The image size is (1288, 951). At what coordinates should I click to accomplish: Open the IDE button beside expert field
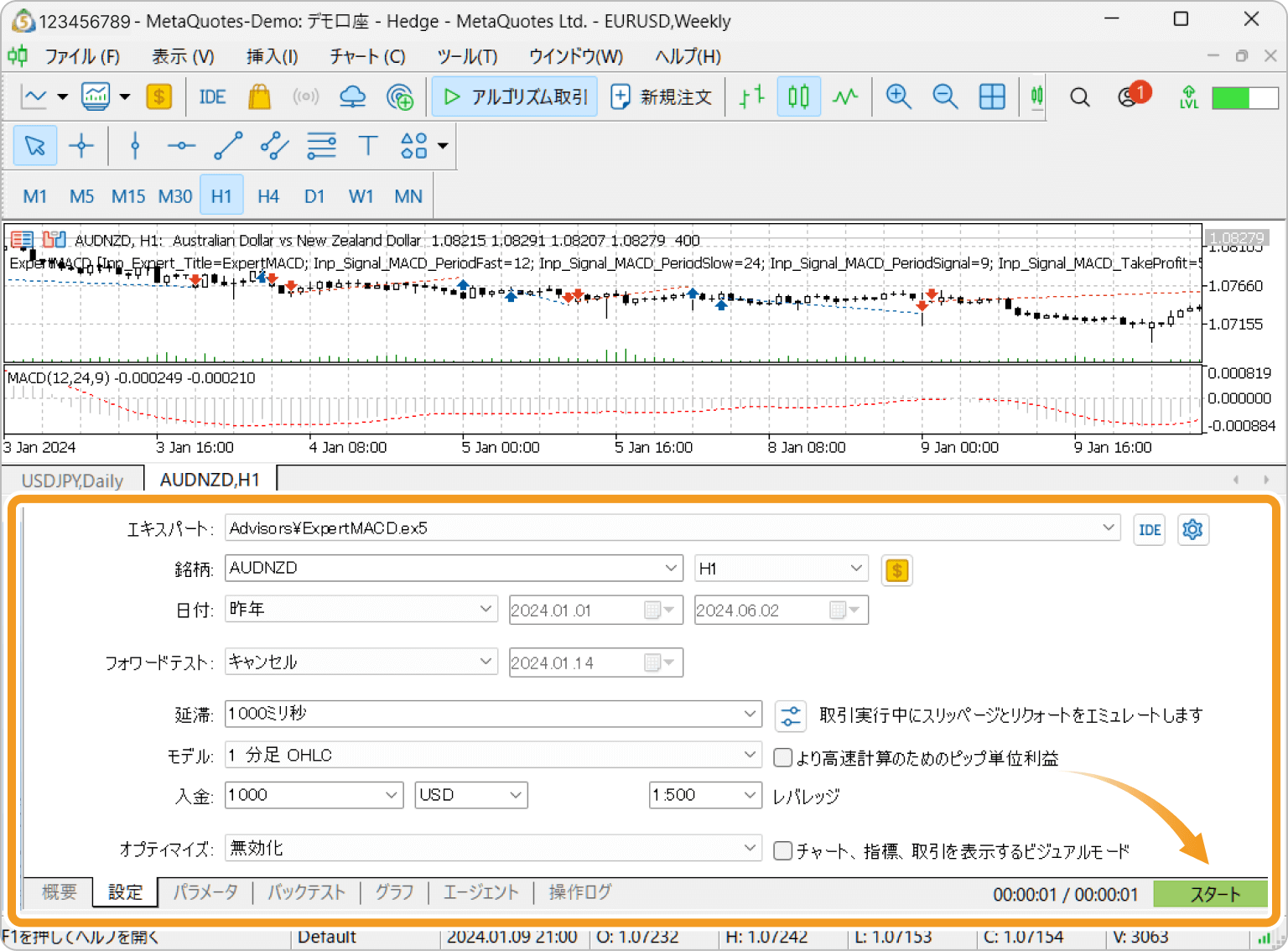[x=1150, y=530]
